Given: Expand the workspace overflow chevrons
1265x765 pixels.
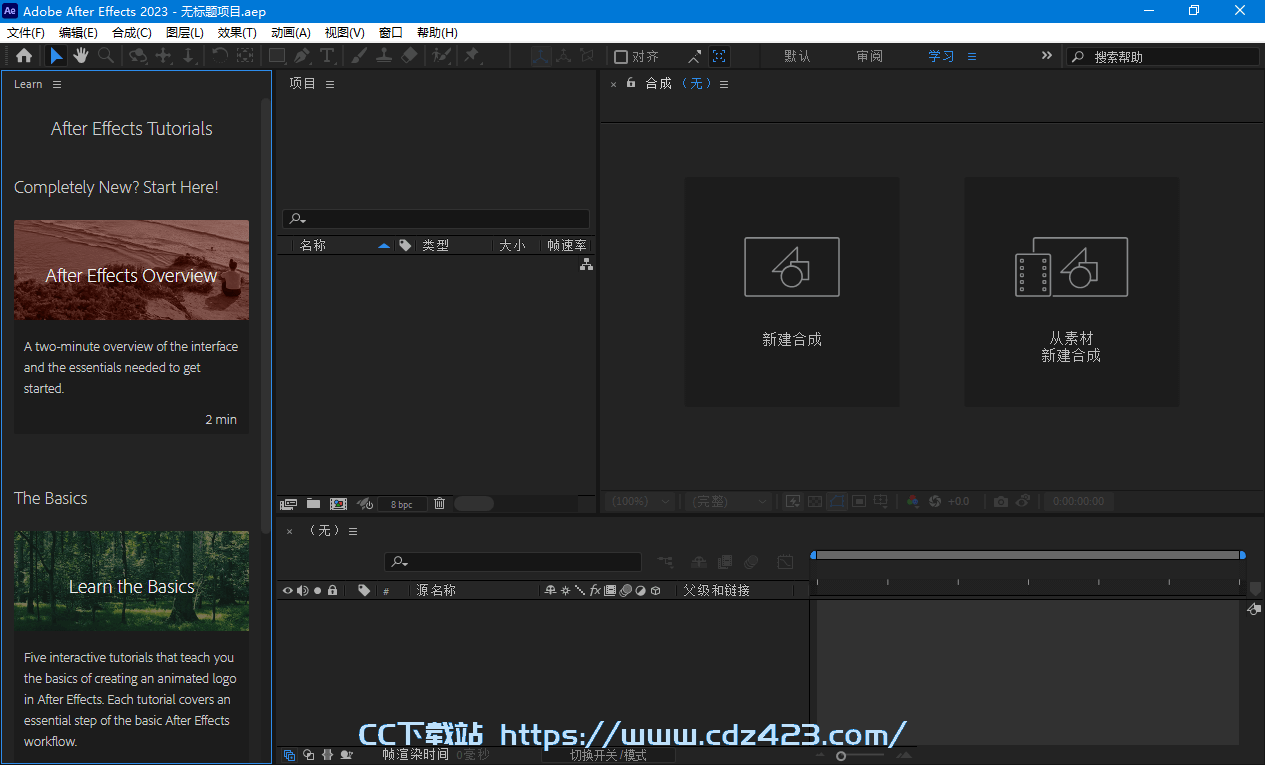Looking at the screenshot, I should 1046,56.
